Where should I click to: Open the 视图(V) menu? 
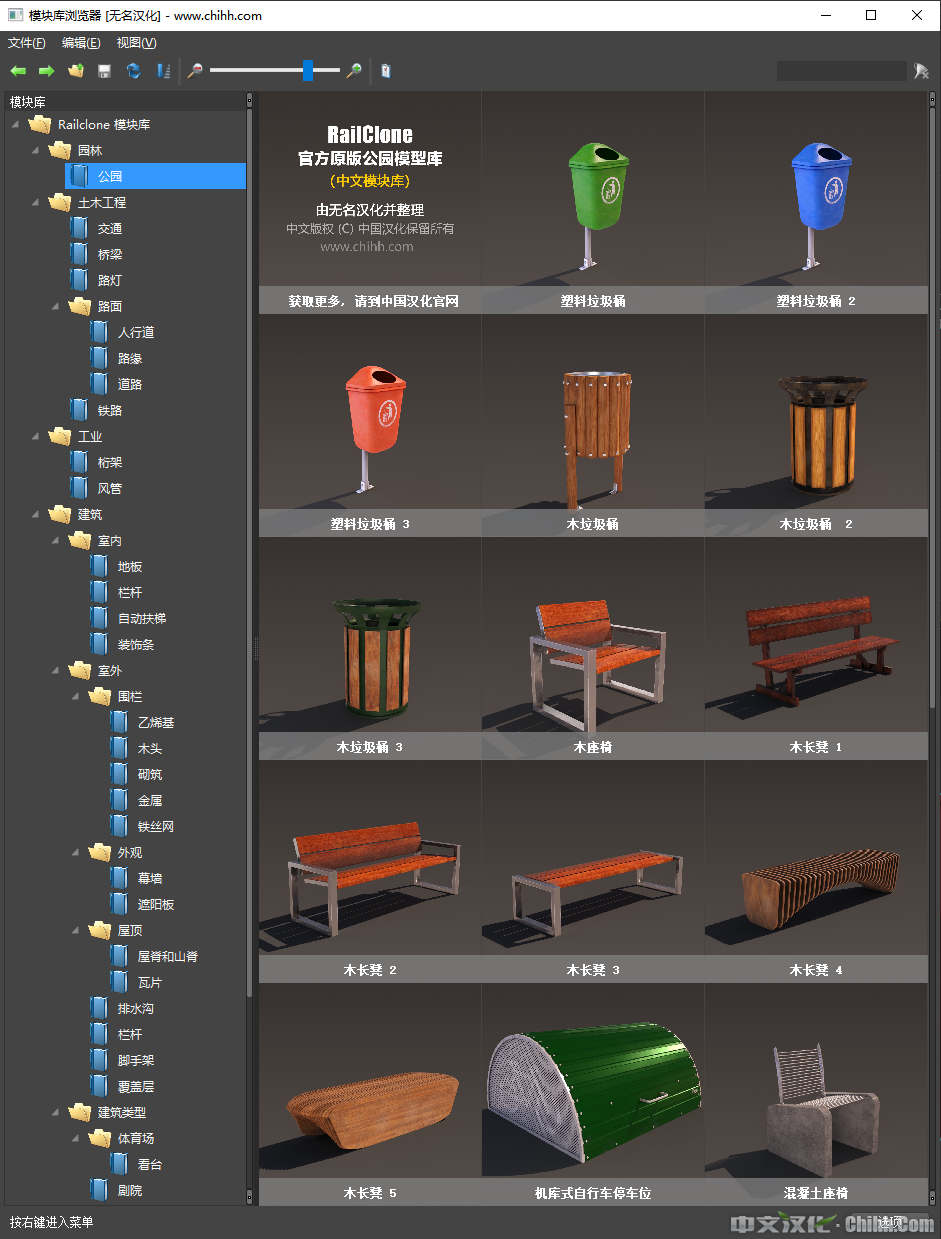tap(136, 43)
